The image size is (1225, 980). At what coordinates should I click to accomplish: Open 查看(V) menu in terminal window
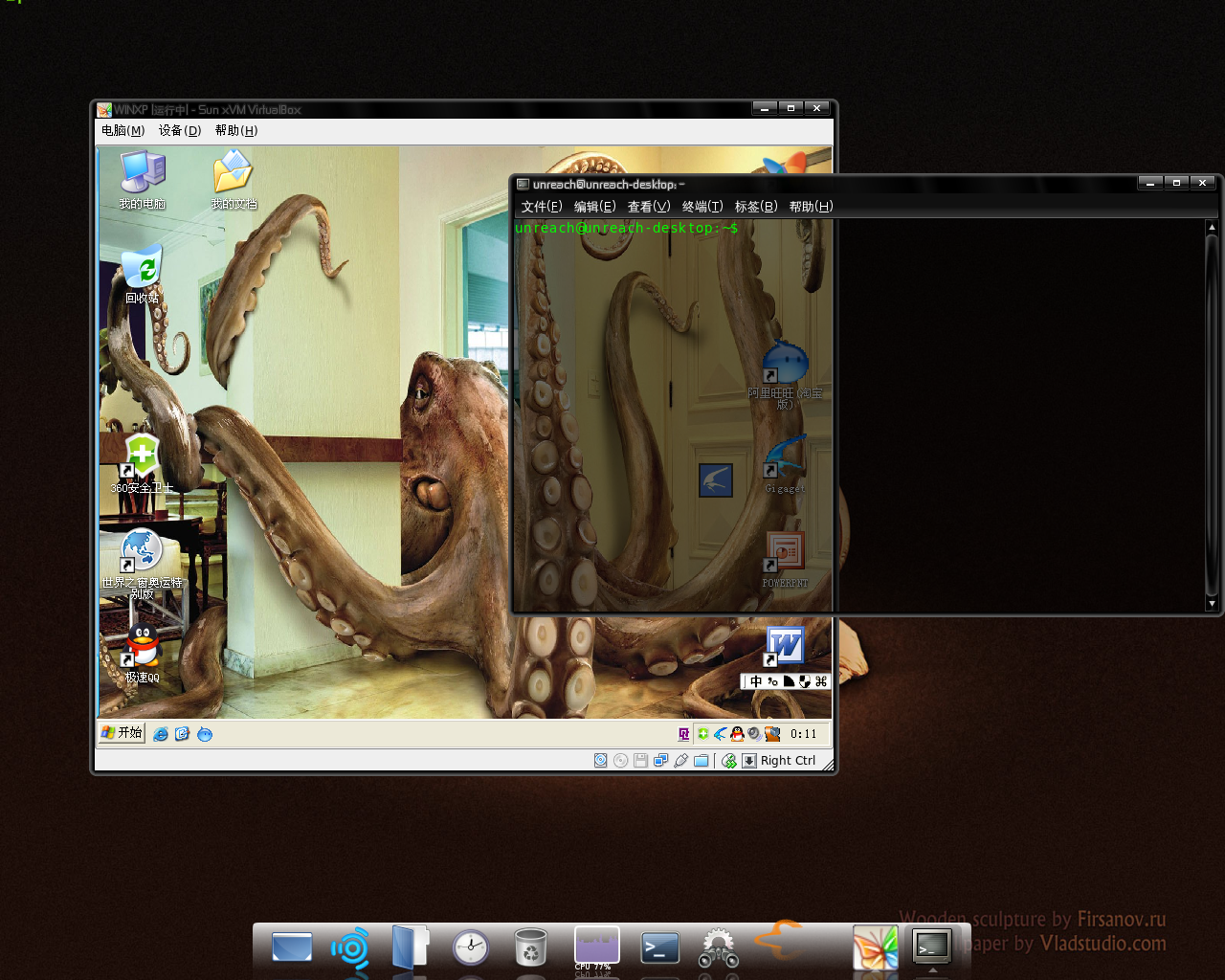click(x=649, y=206)
